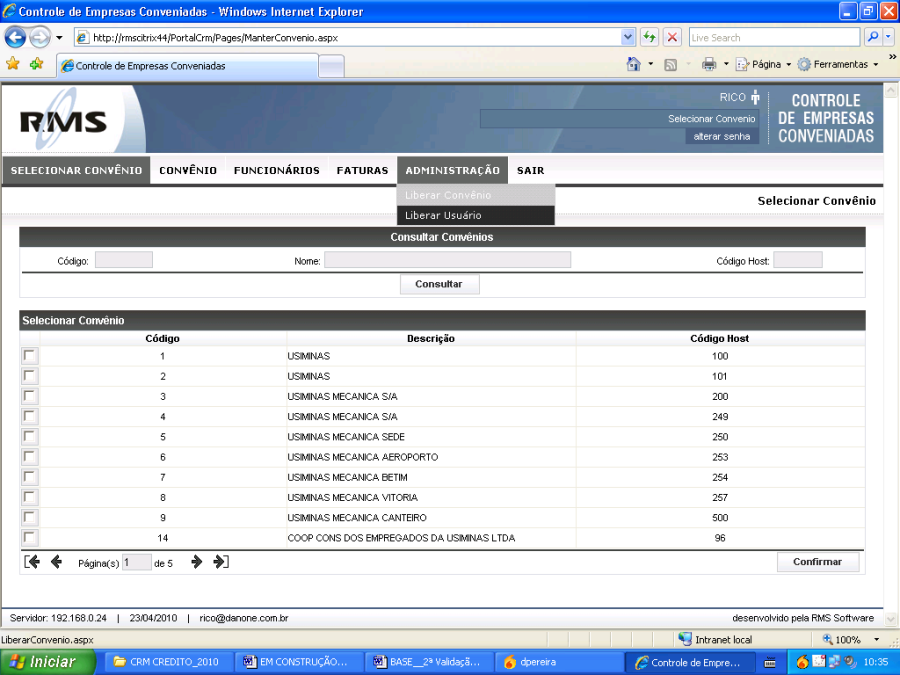
Task: Open the zoom level dropdown arrow
Action: [x=876, y=639]
